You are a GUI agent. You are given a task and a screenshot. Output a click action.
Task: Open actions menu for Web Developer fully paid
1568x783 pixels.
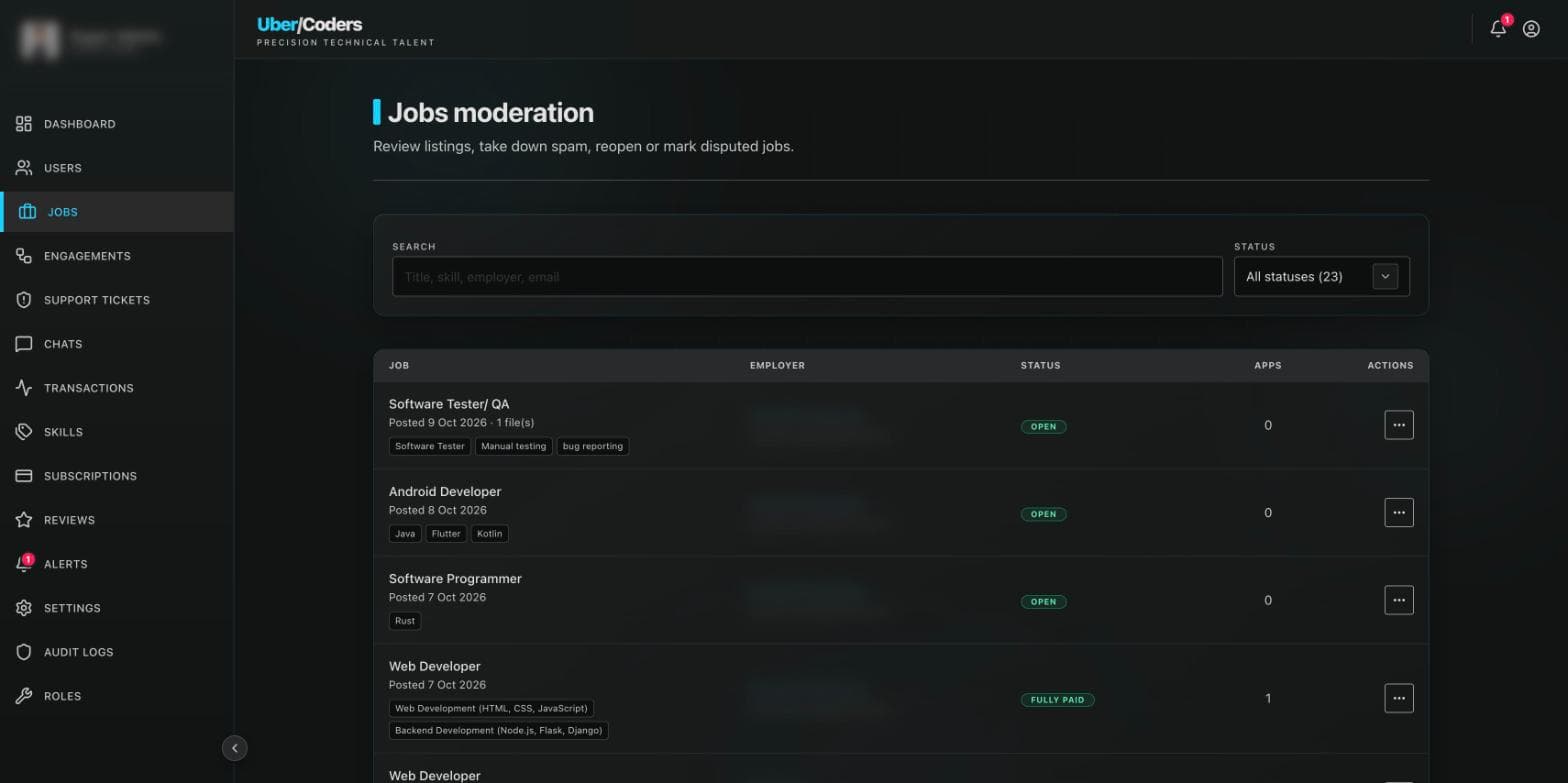click(x=1399, y=698)
